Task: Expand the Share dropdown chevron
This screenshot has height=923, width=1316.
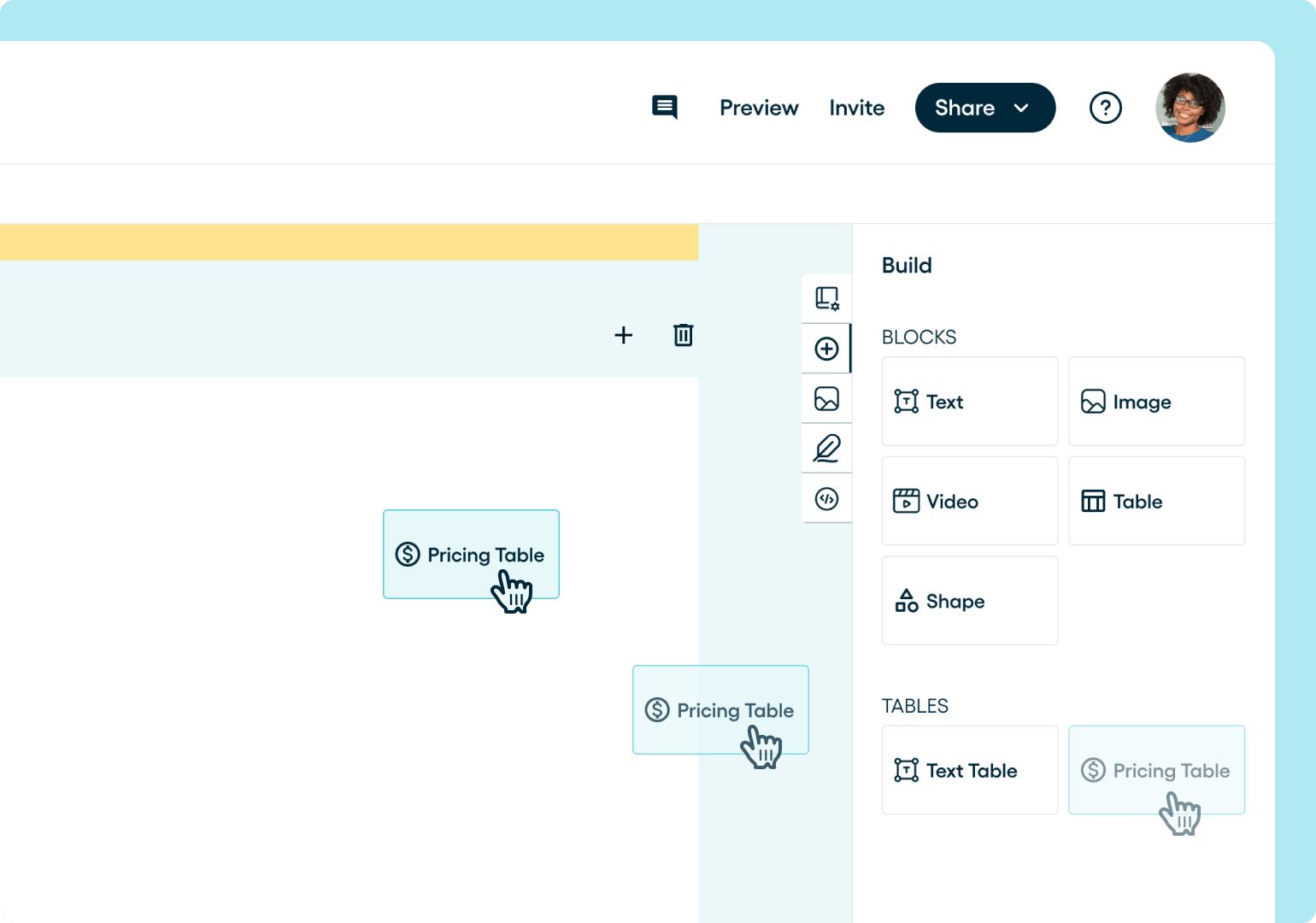Action: tap(1022, 108)
